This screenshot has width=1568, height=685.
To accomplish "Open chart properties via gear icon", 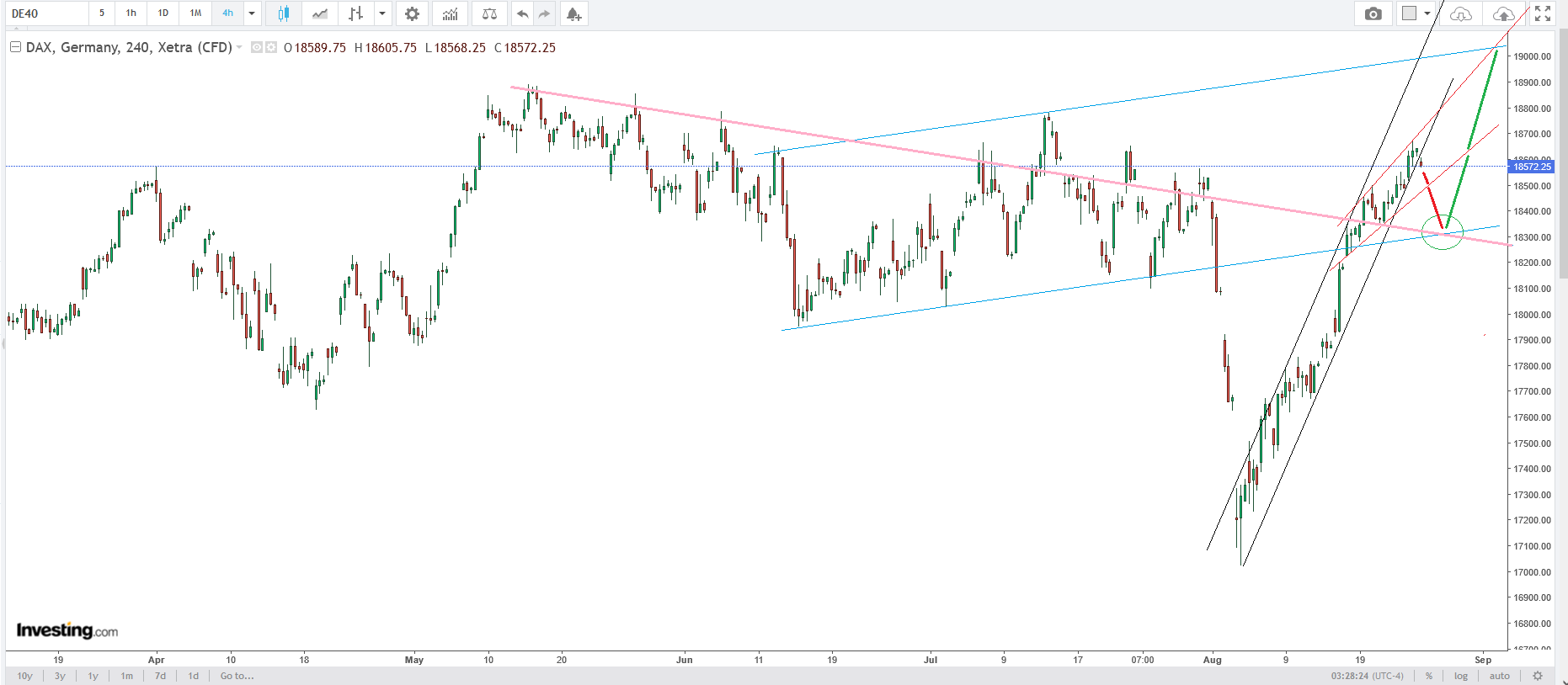I will (412, 13).
